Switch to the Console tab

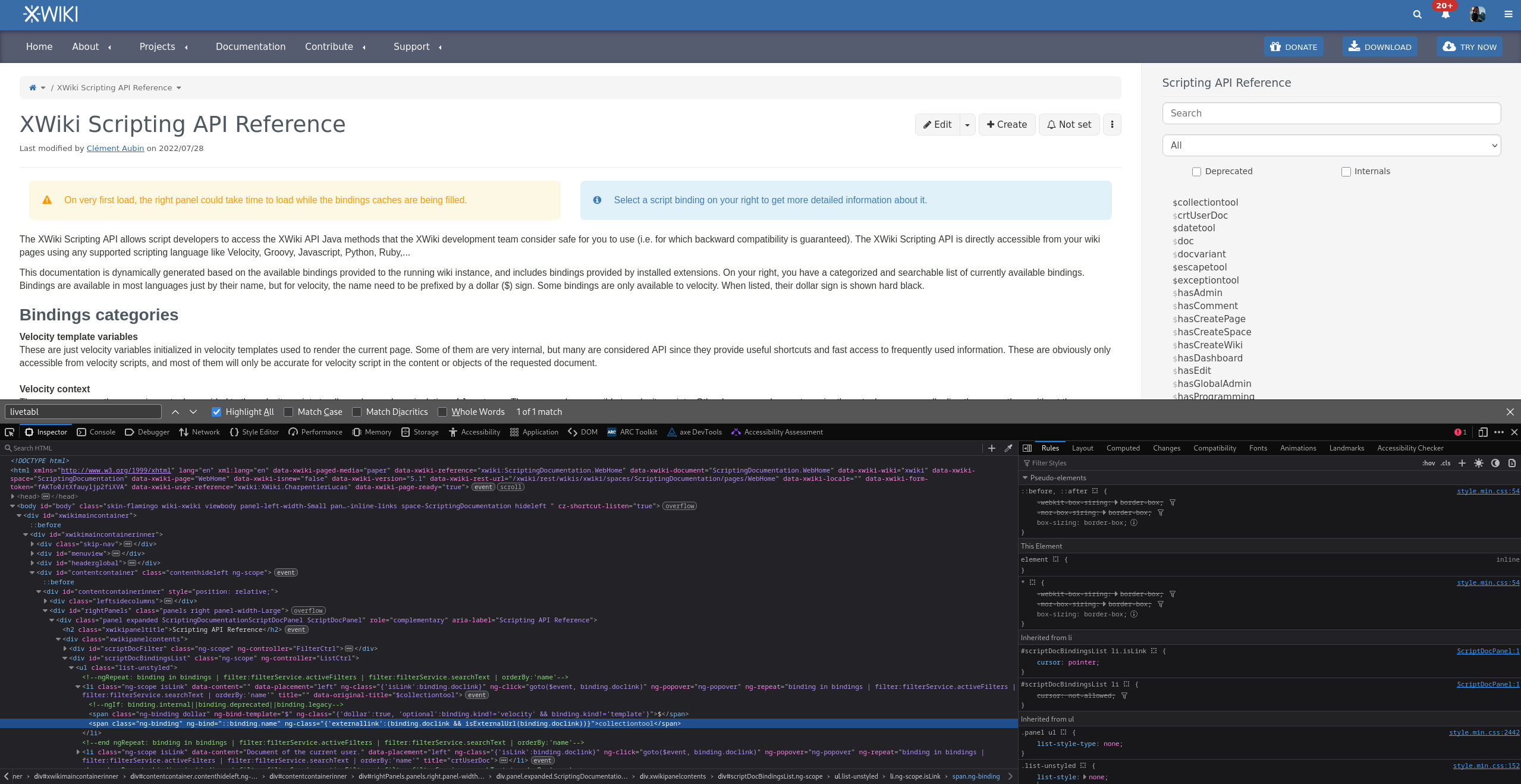(x=96, y=432)
